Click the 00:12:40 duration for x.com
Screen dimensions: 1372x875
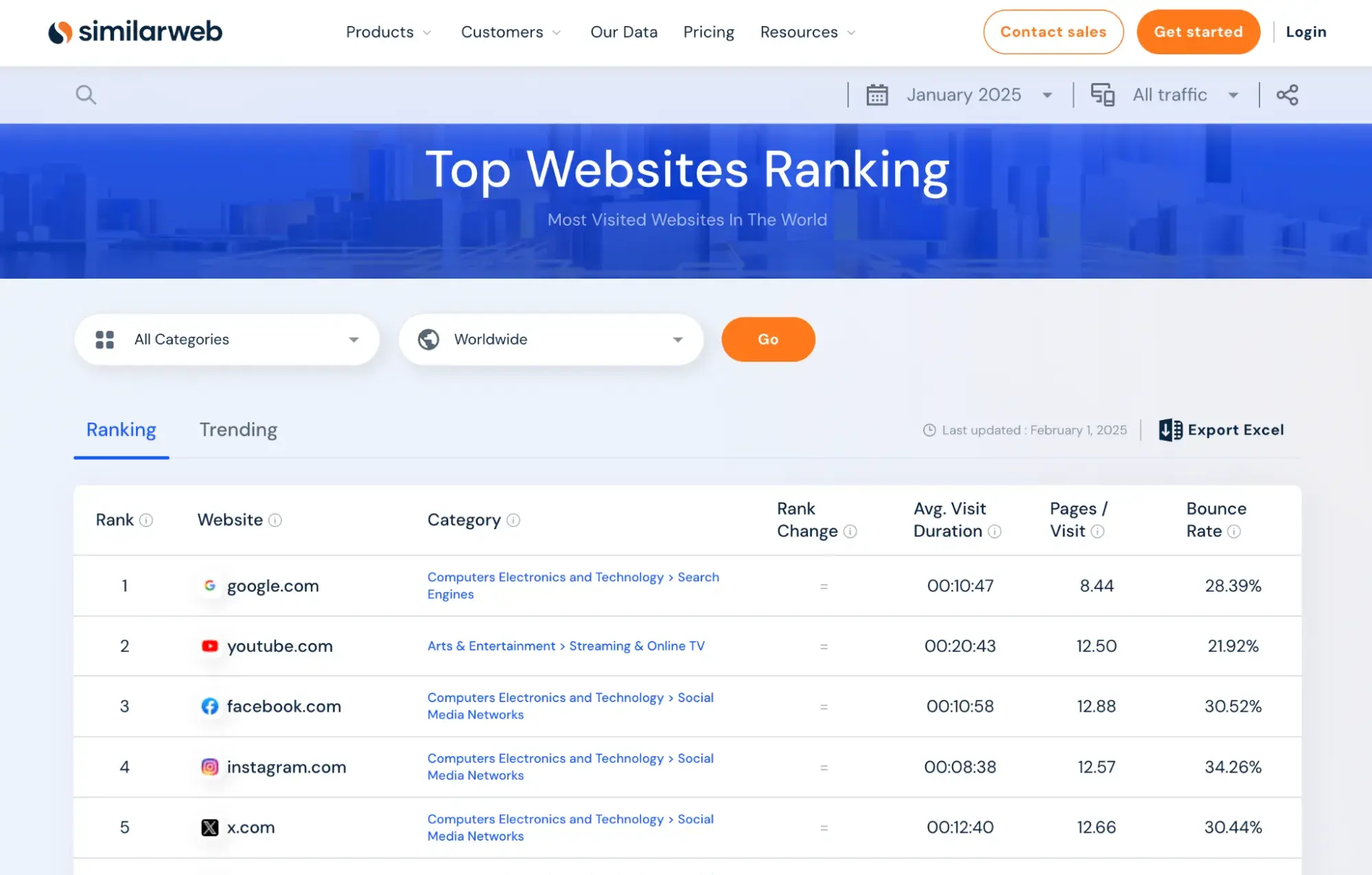(960, 828)
